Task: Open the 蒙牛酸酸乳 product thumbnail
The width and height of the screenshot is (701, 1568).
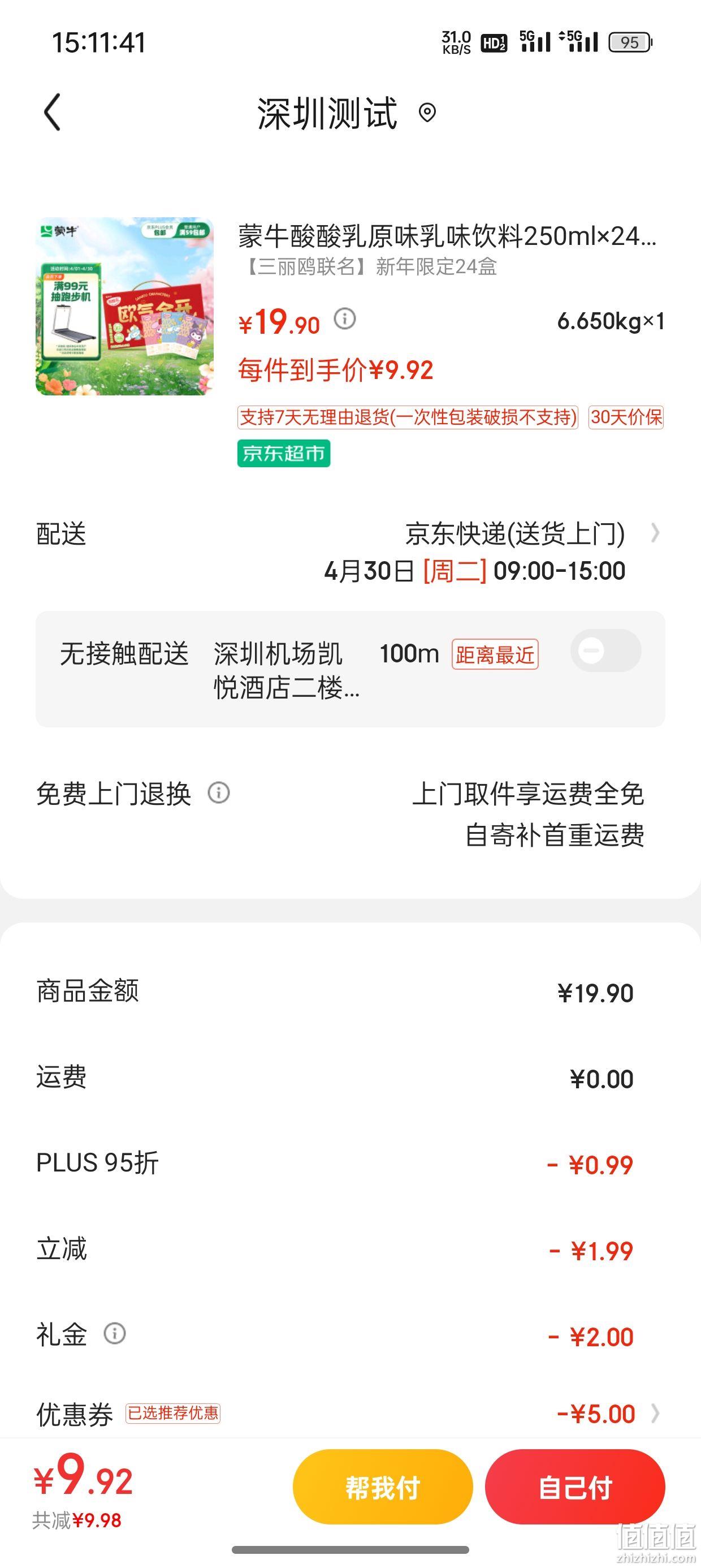Action: pyautogui.click(x=125, y=306)
